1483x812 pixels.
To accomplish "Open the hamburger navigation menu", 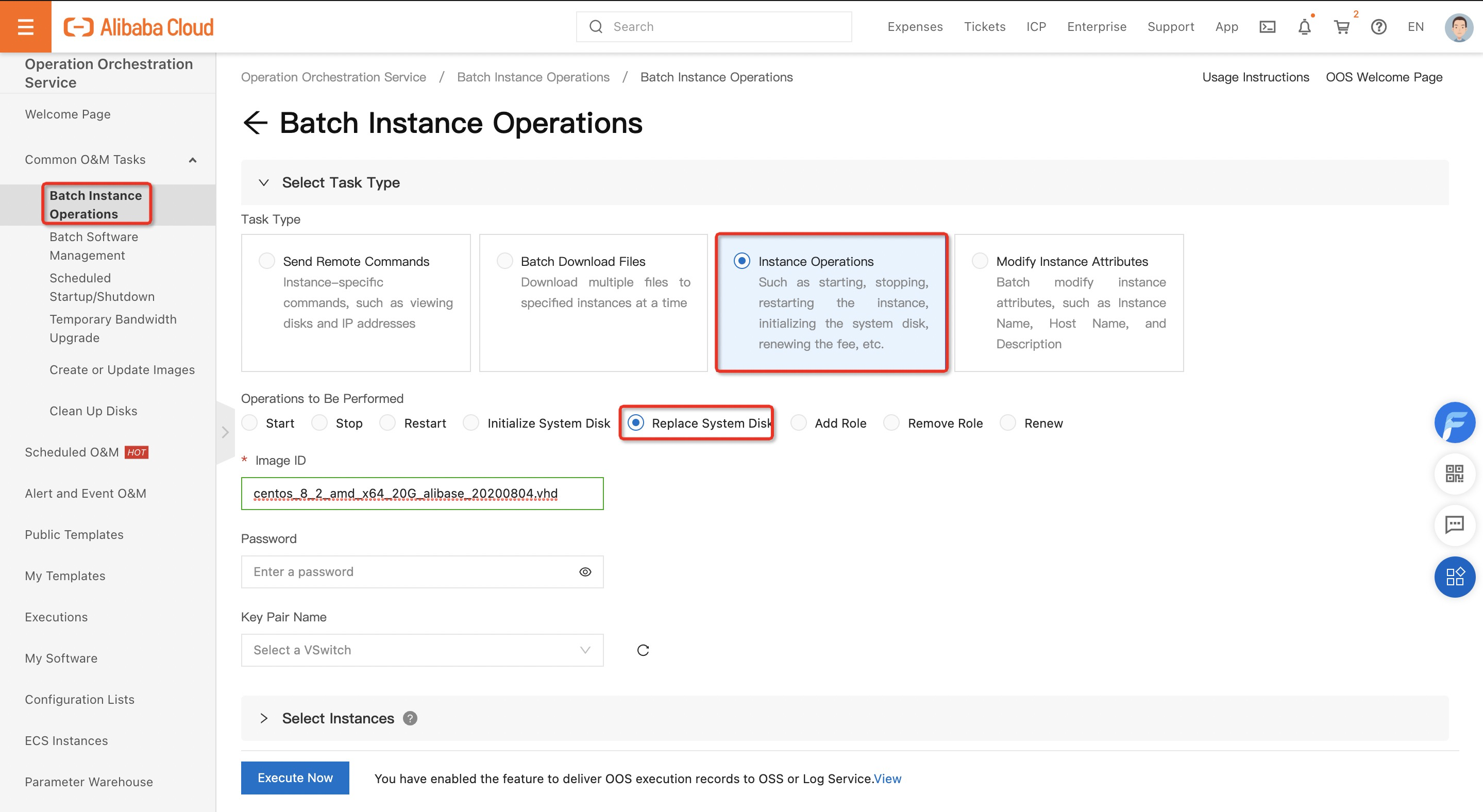I will tap(25, 26).
